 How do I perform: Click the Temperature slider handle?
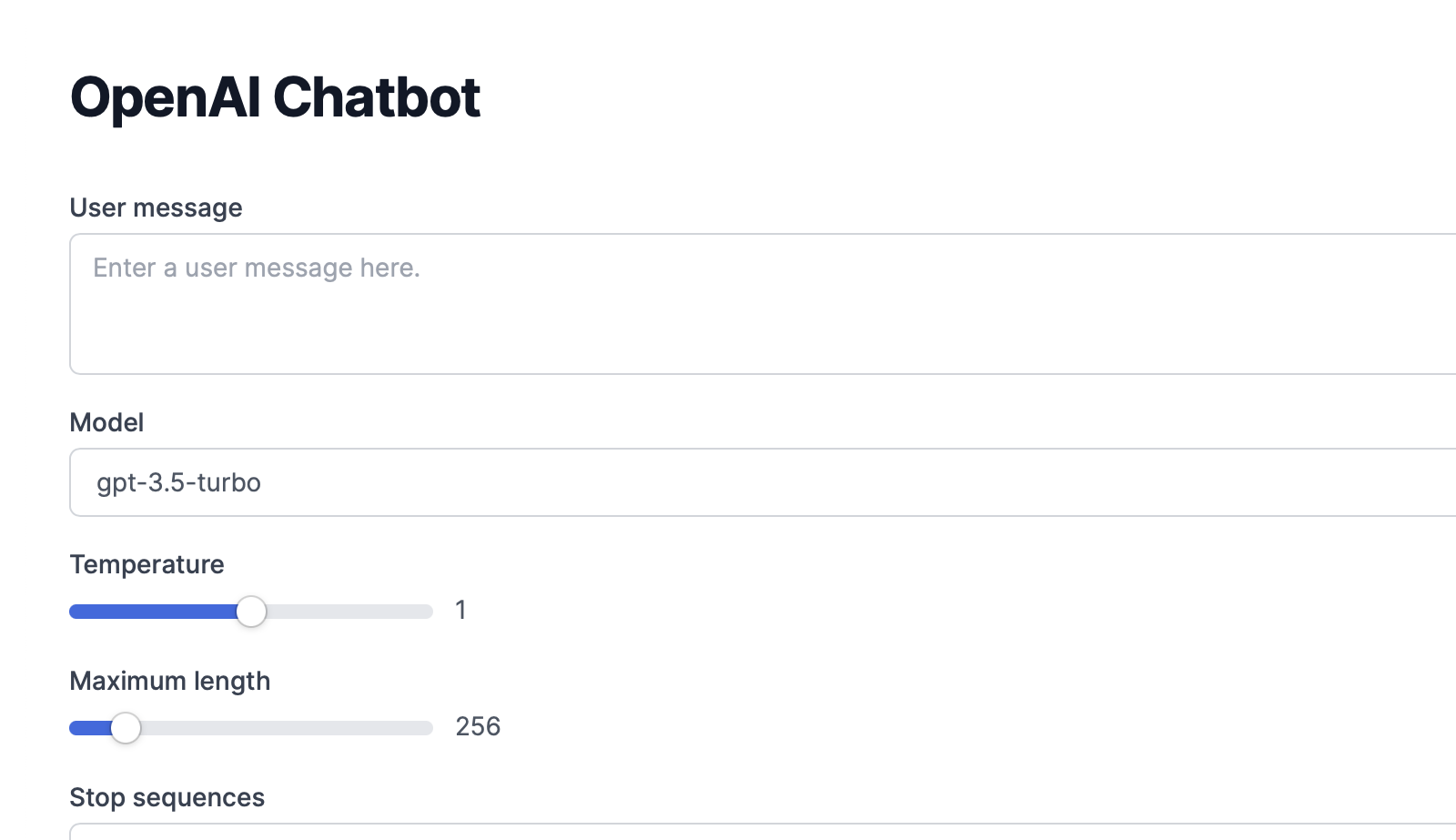point(251,612)
